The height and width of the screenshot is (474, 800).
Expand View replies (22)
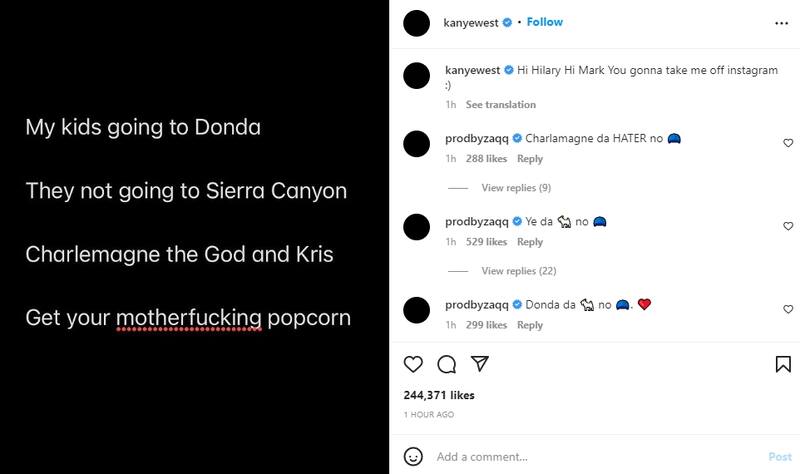click(x=518, y=271)
